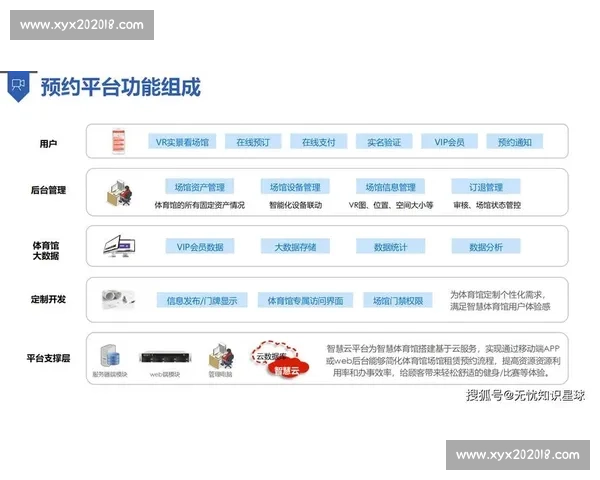Click the 数据统计 box
Image resolution: width=600 pixels, height=480 pixels.
click(390, 247)
